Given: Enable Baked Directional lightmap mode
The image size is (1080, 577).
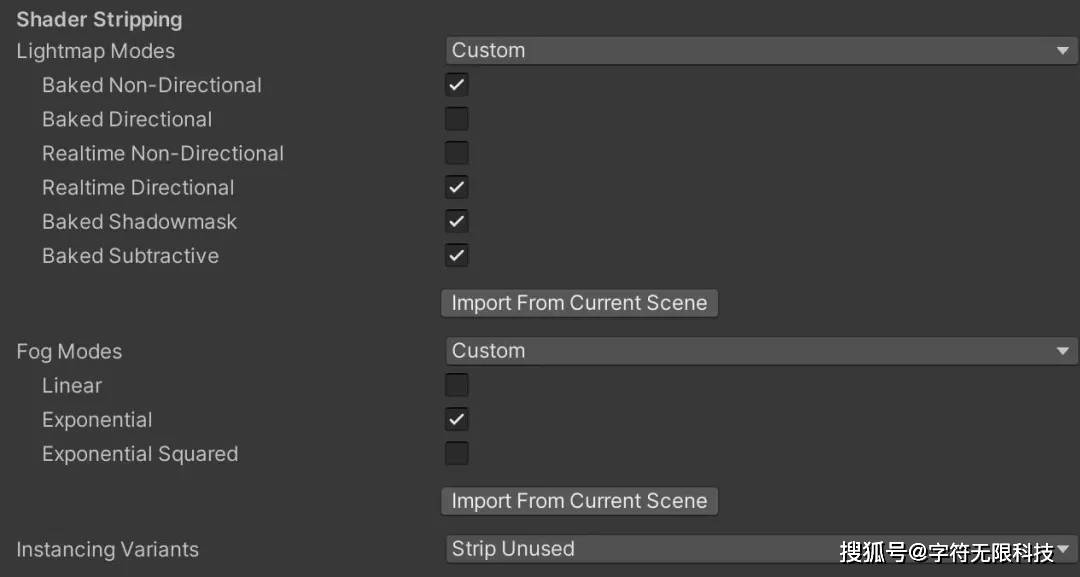Looking at the screenshot, I should pos(456,118).
